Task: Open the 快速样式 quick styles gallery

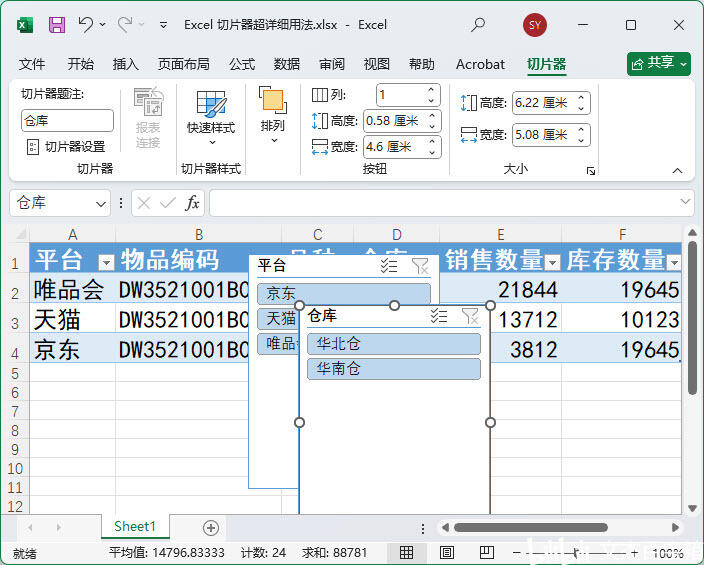Action: tap(211, 118)
